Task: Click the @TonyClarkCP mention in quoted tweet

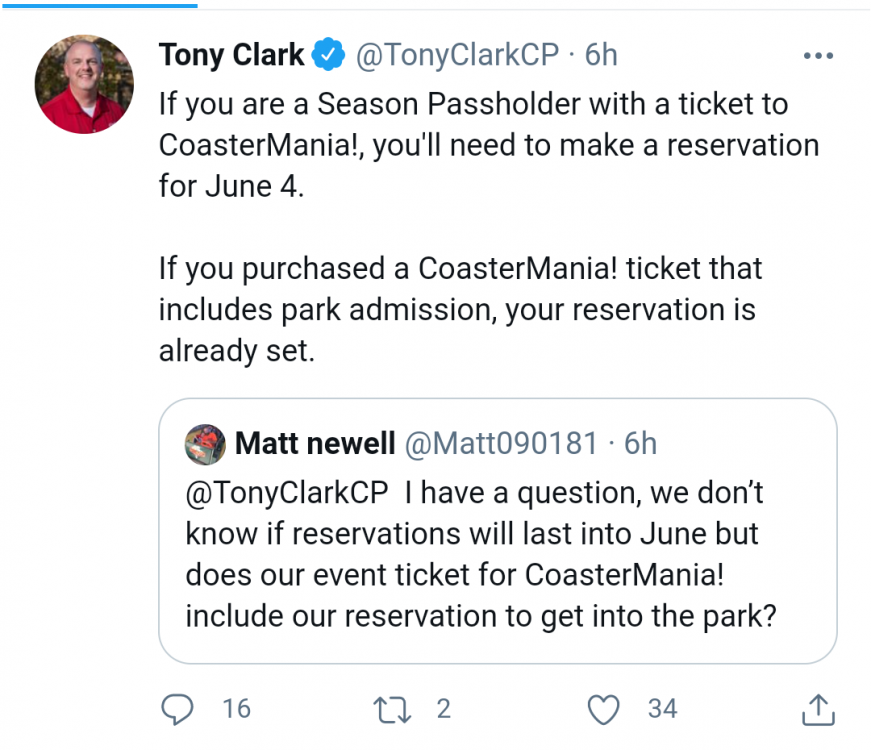Action: pyautogui.click(x=283, y=492)
